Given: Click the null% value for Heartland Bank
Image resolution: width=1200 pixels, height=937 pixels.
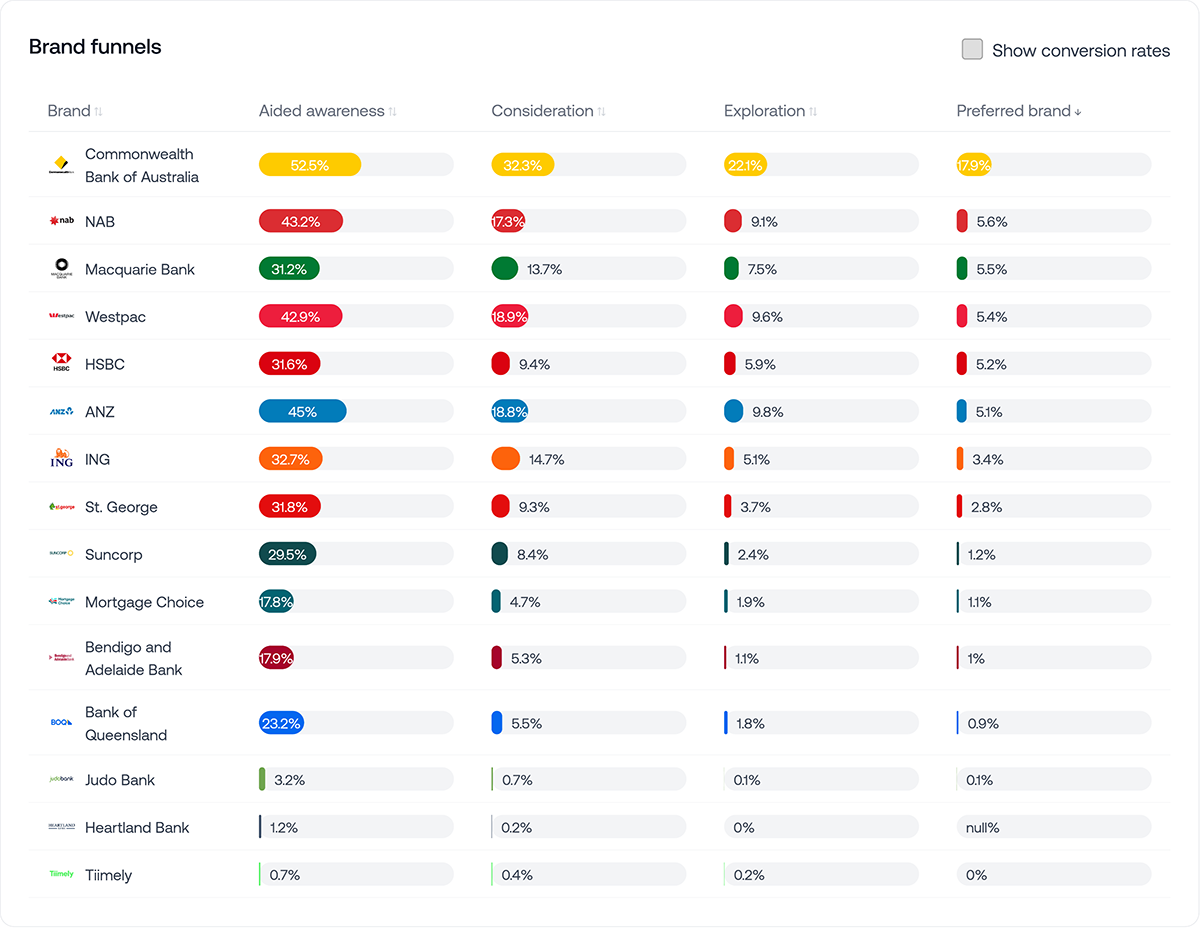Looking at the screenshot, I should point(984,826).
